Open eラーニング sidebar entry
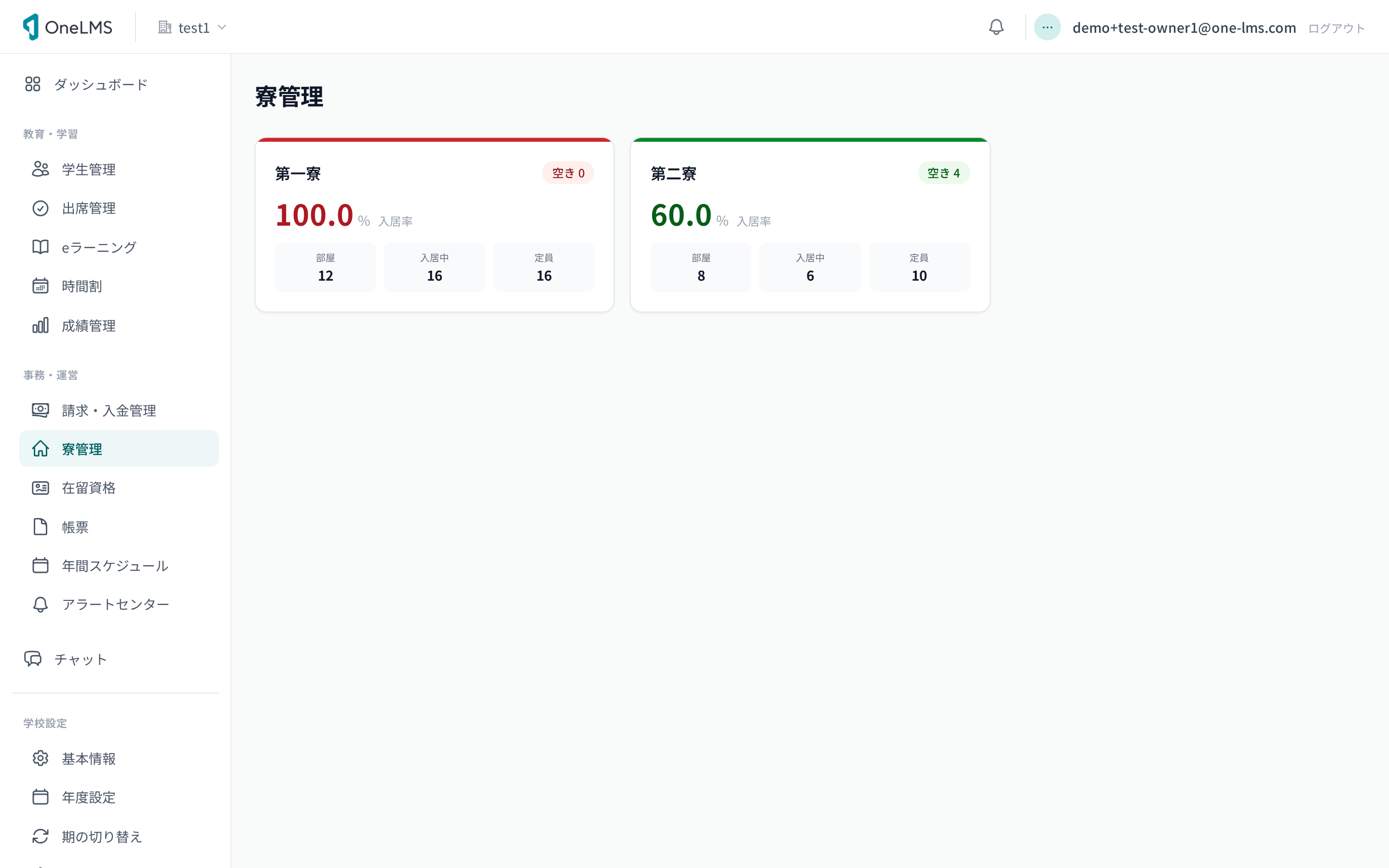Image resolution: width=1389 pixels, height=868 pixels. (x=119, y=247)
